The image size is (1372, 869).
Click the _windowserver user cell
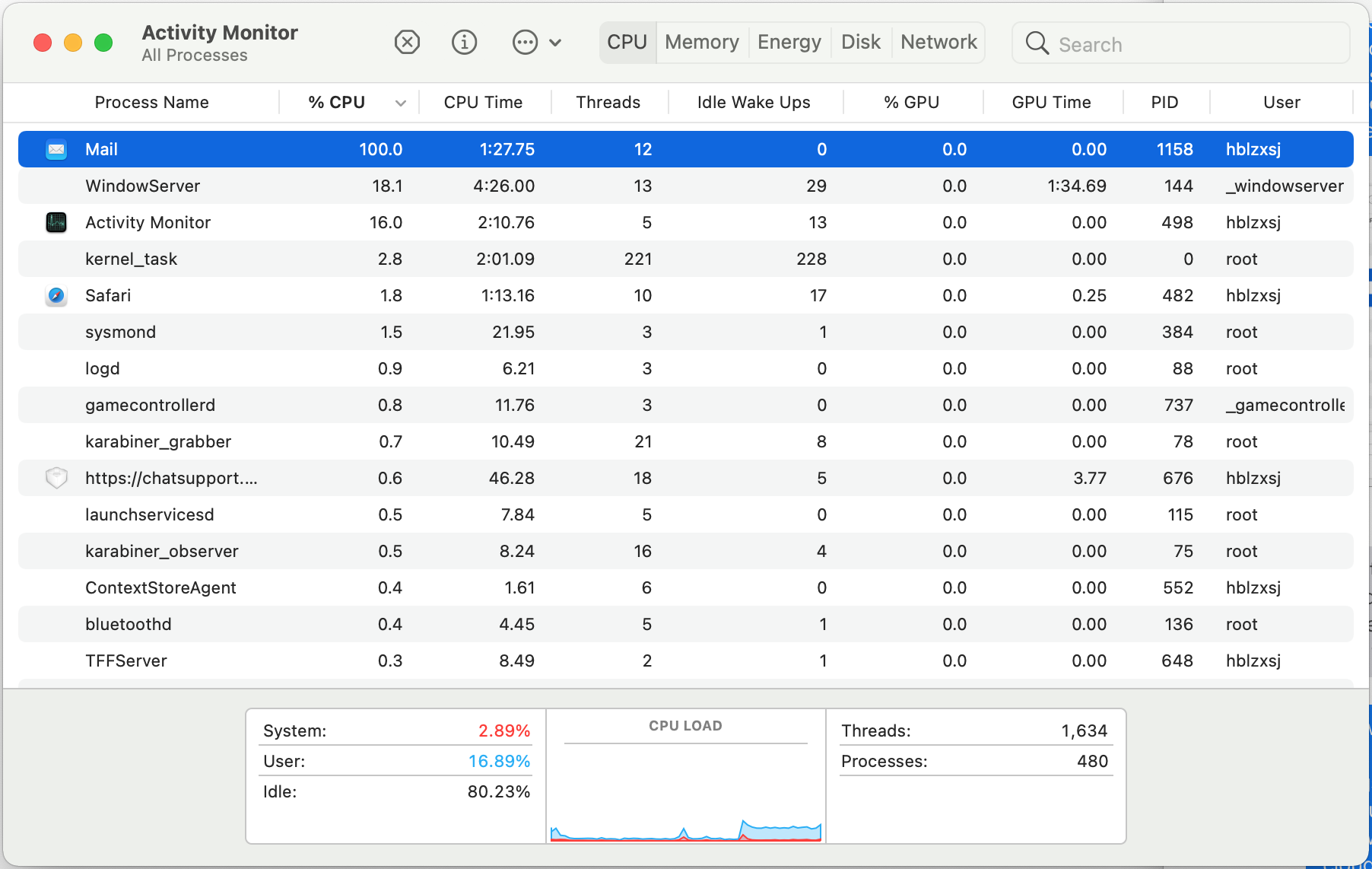[x=1285, y=186]
